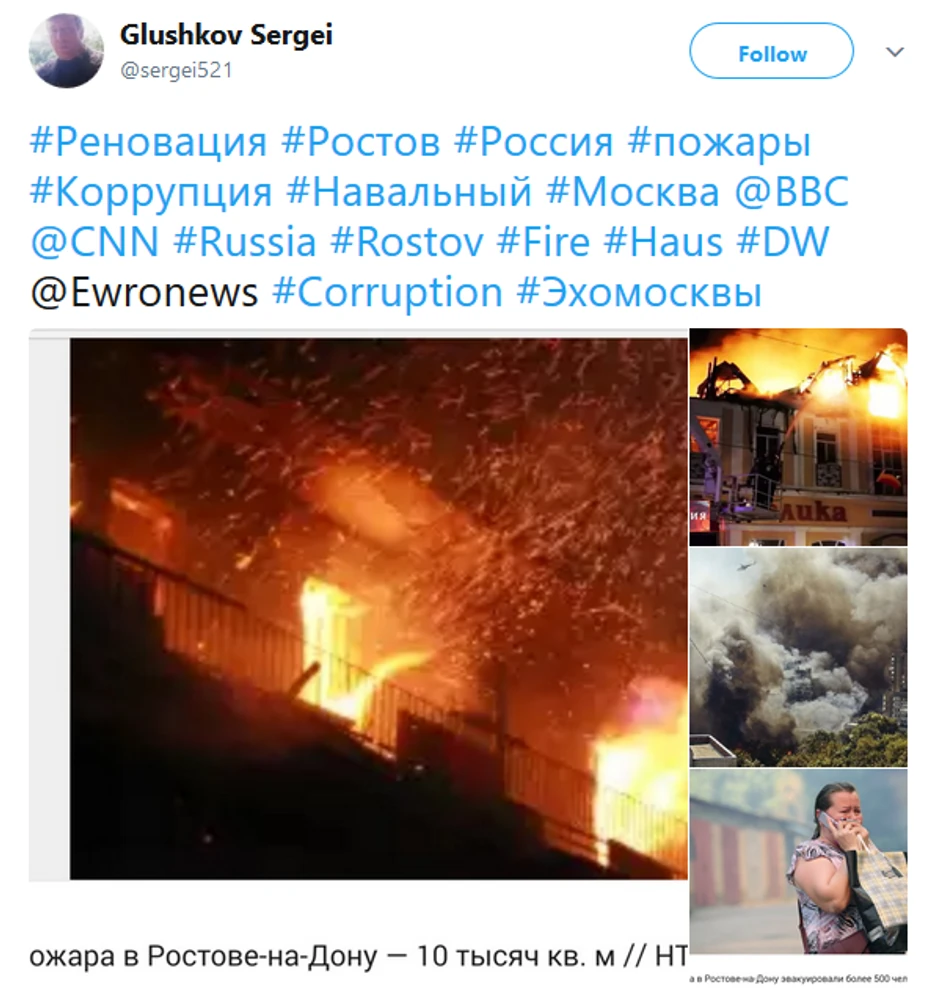Open the woman on phone photo
The image size is (940, 1002).
click(x=798, y=861)
